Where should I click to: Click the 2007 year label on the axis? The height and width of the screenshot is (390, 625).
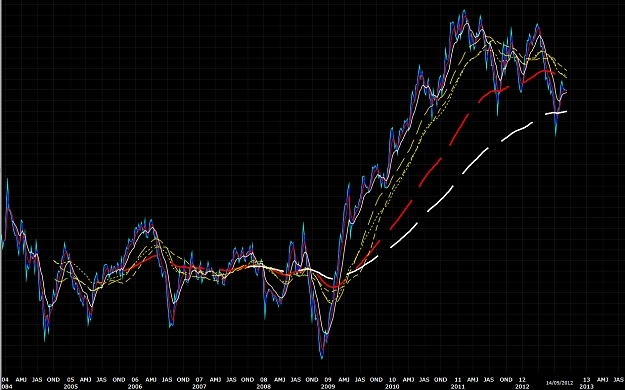pyautogui.click(x=199, y=387)
